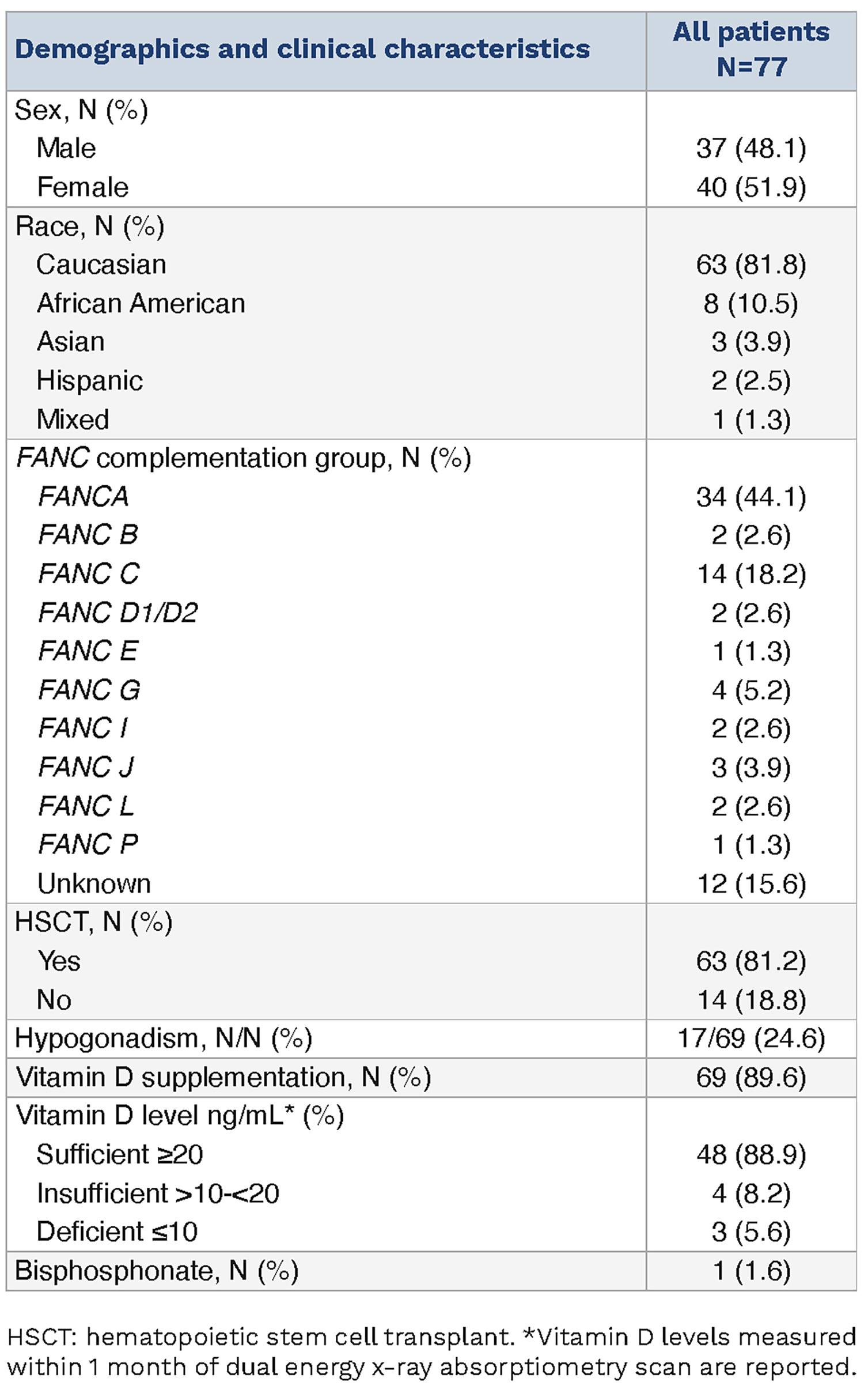This screenshot has width=868, height=1386.
Task: Select the FANC C value '14 (18.2)'
Action: (x=751, y=574)
